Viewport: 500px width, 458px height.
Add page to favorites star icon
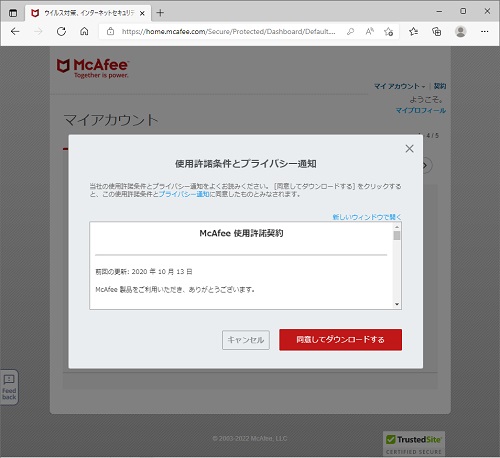click(x=388, y=32)
